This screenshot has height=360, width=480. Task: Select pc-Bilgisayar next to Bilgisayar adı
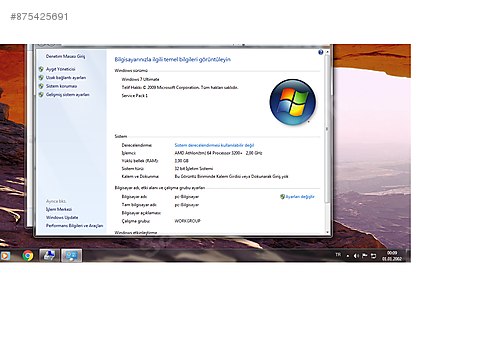187,197
